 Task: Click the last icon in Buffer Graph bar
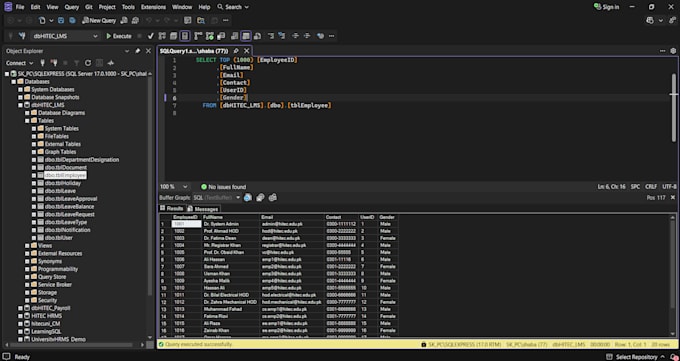[273, 198]
